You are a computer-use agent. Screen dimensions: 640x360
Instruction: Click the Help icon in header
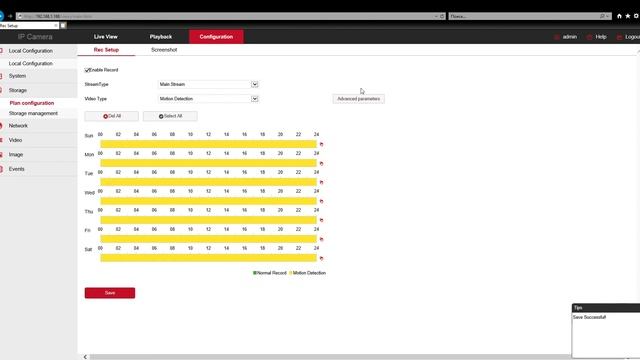pos(589,37)
